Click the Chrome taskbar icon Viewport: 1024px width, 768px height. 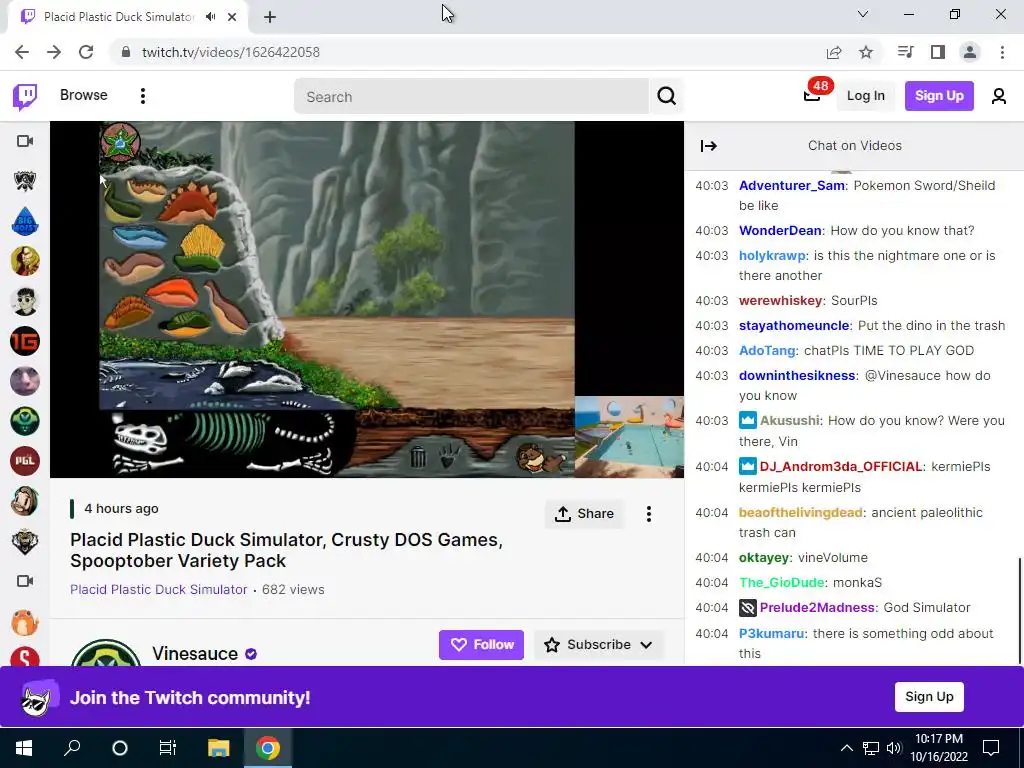[x=267, y=747]
